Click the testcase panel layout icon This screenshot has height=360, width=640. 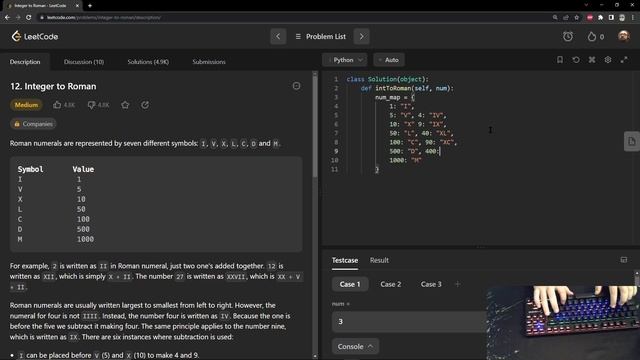(x=624, y=260)
